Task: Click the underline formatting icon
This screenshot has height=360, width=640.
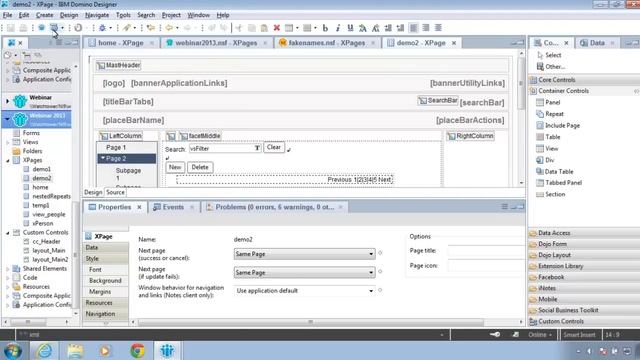Action: [350, 28]
